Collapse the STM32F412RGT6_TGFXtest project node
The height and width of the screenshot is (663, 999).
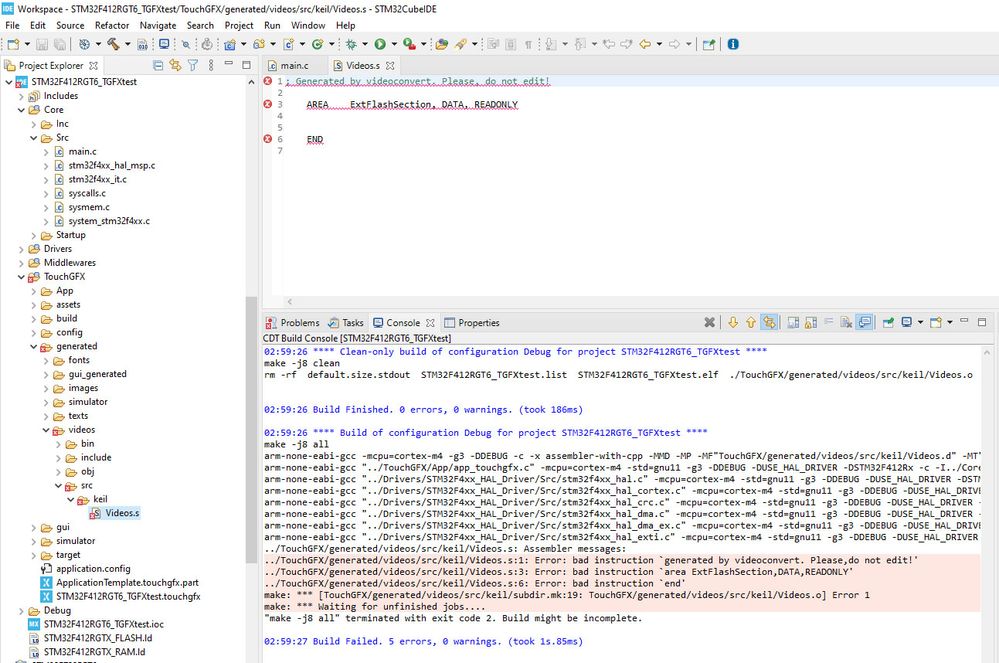(9, 82)
